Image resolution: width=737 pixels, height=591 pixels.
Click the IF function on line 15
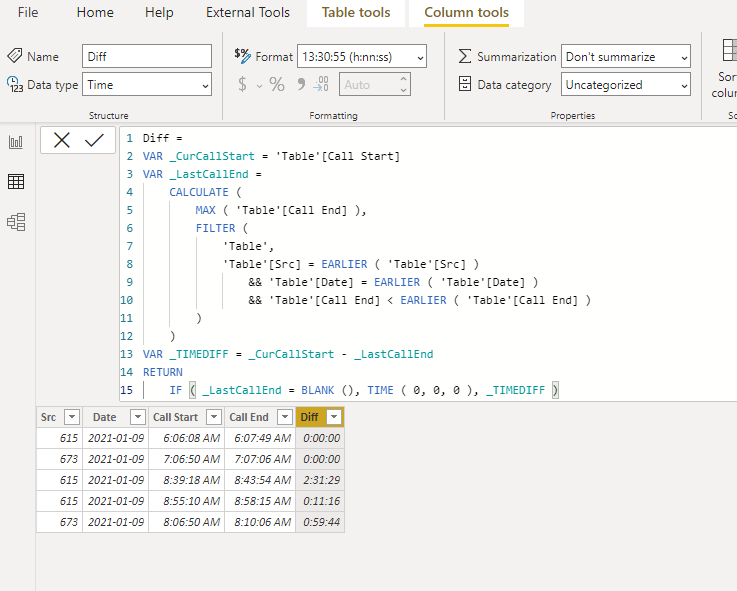pos(176,390)
